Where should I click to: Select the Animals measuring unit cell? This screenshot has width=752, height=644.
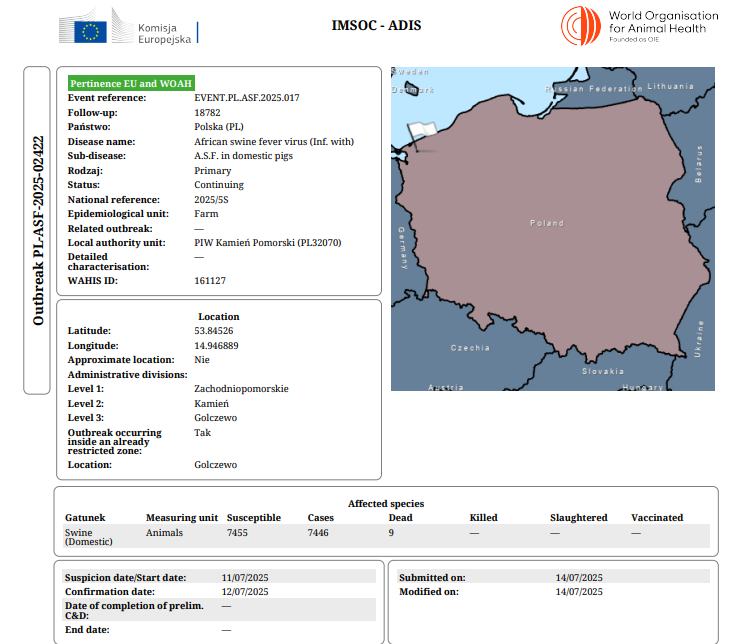164,533
